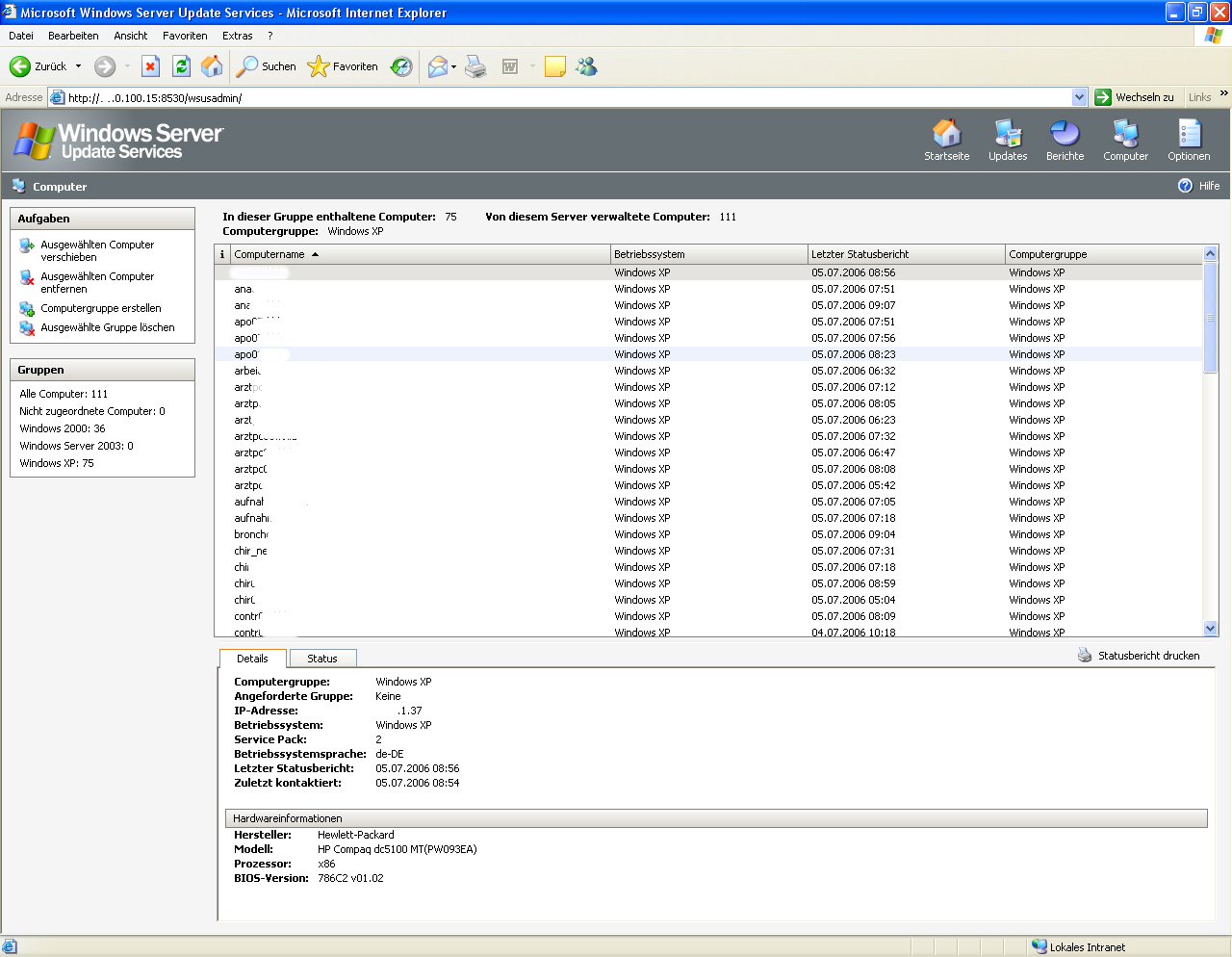Open the Suchen search toolbar button

267,66
